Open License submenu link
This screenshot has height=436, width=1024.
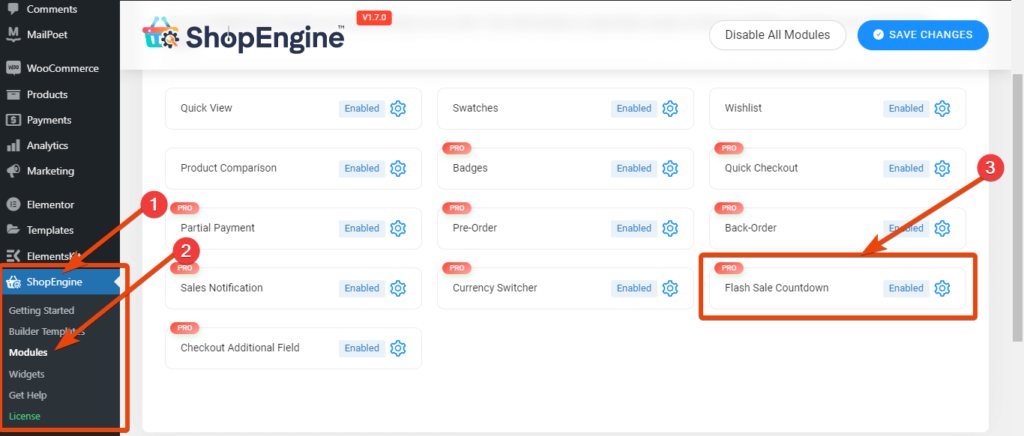(x=25, y=416)
